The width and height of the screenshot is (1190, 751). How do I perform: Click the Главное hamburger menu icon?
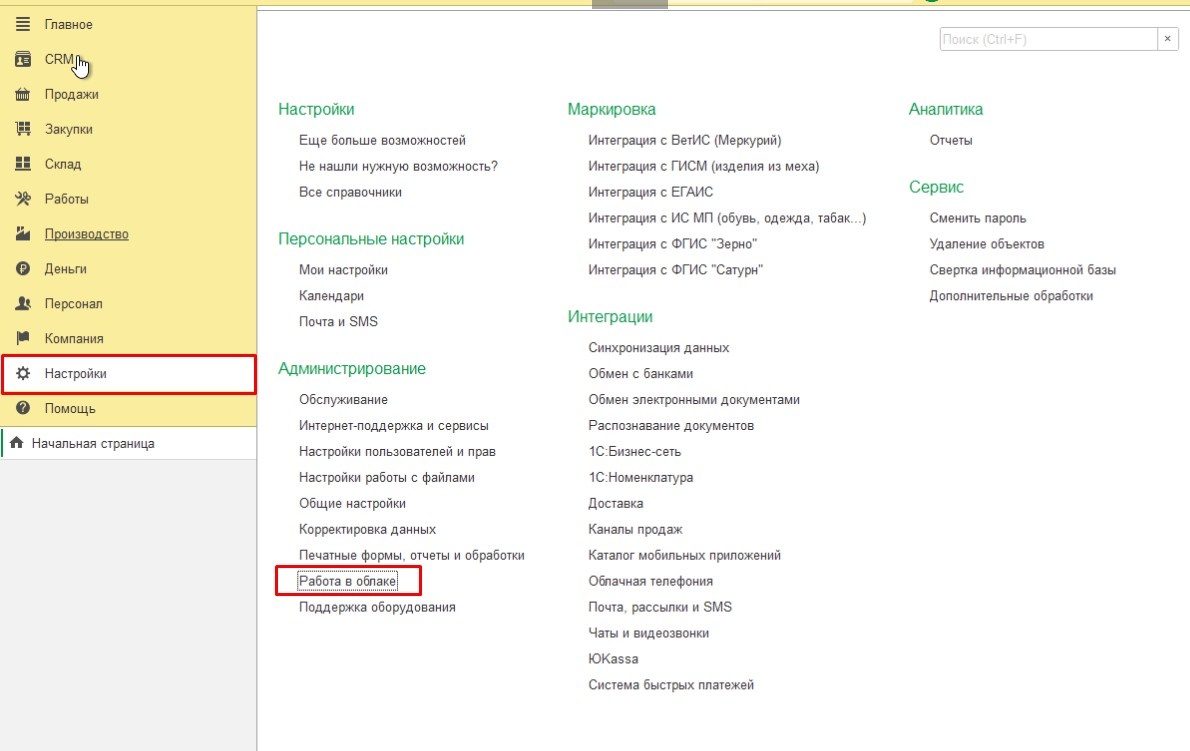click(x=23, y=24)
